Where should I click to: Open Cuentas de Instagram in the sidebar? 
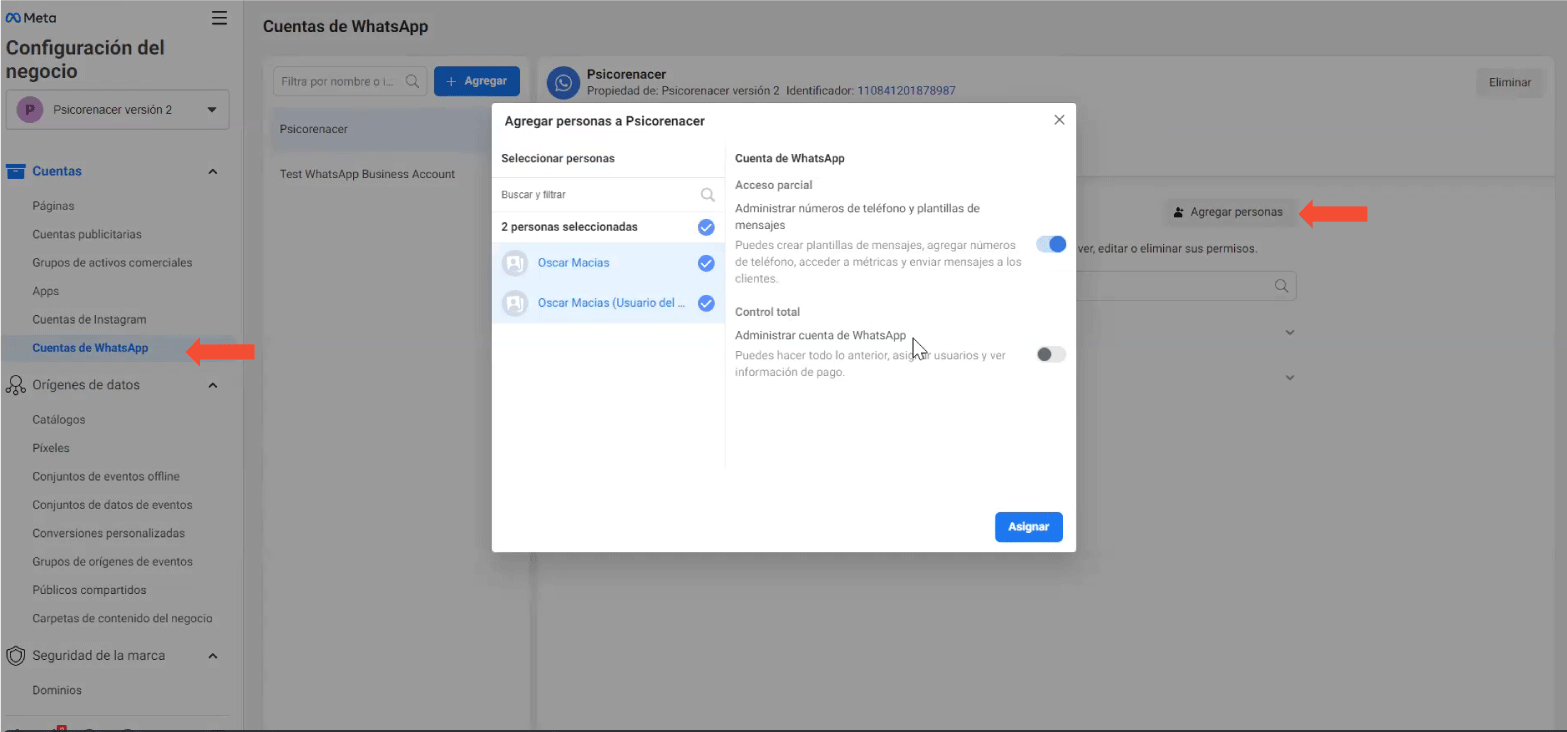[89, 320]
